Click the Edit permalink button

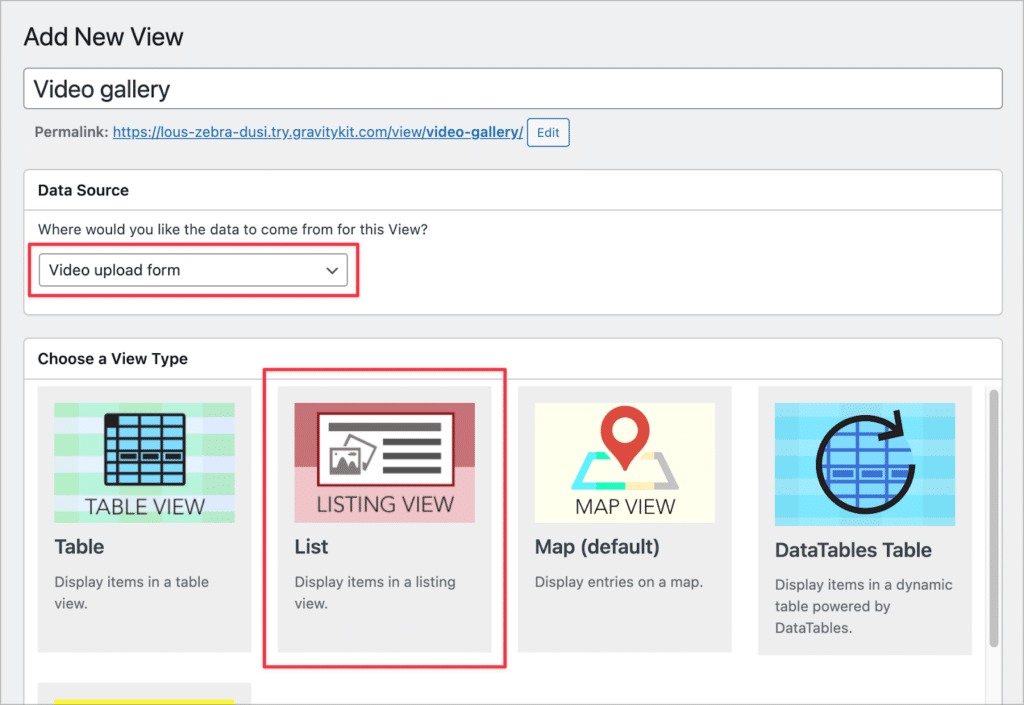tap(548, 133)
